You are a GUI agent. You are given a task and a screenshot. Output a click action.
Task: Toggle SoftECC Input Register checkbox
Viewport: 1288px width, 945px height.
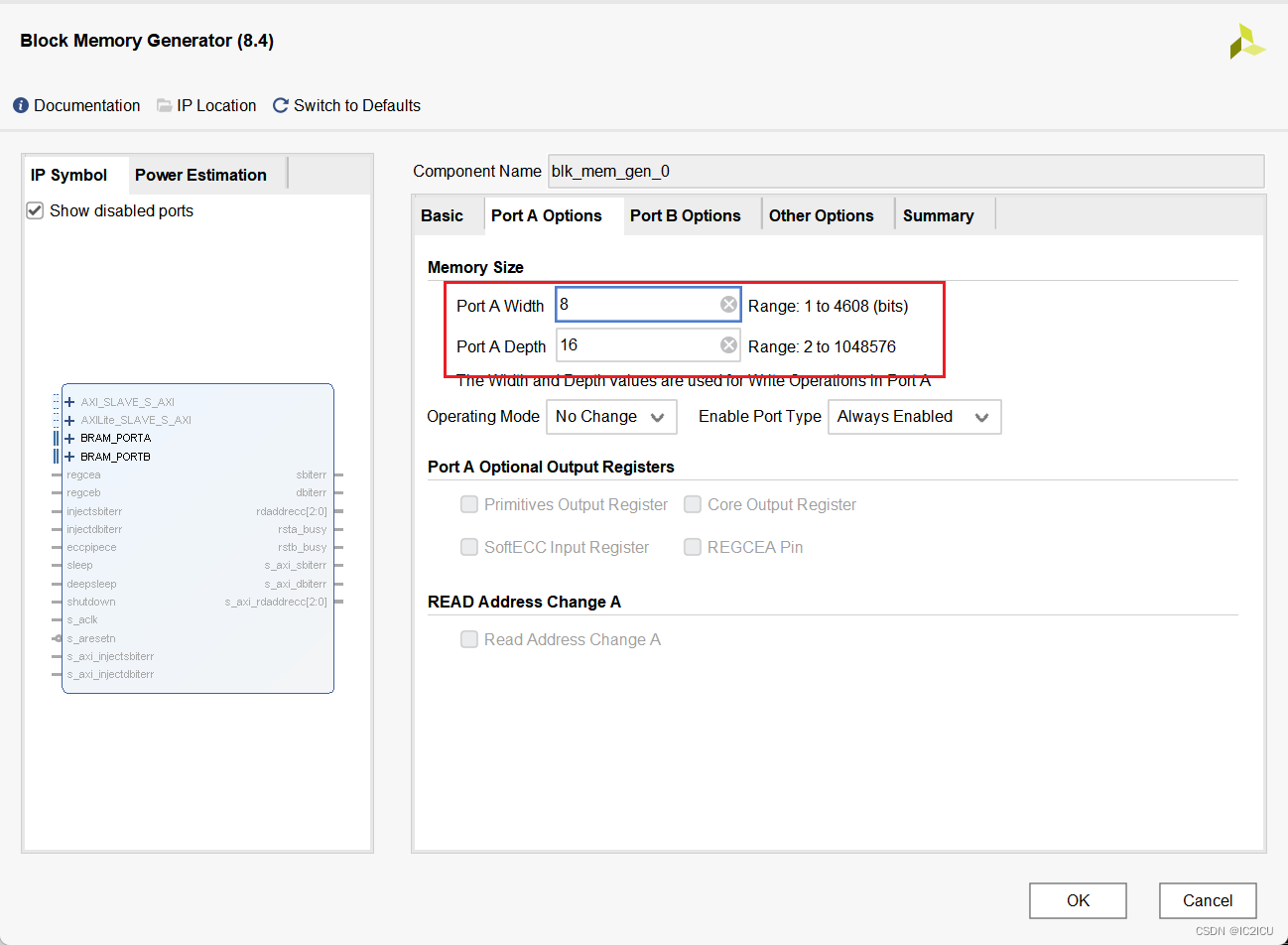[x=469, y=547]
